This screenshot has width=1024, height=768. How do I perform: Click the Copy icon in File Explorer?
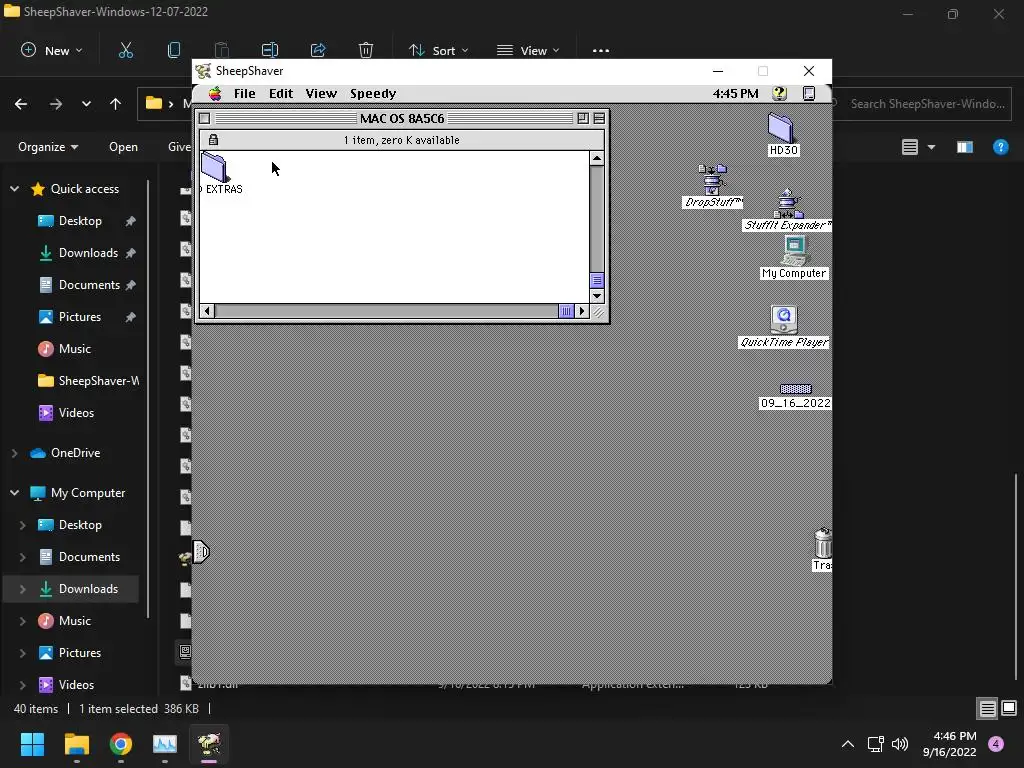[x=174, y=50]
